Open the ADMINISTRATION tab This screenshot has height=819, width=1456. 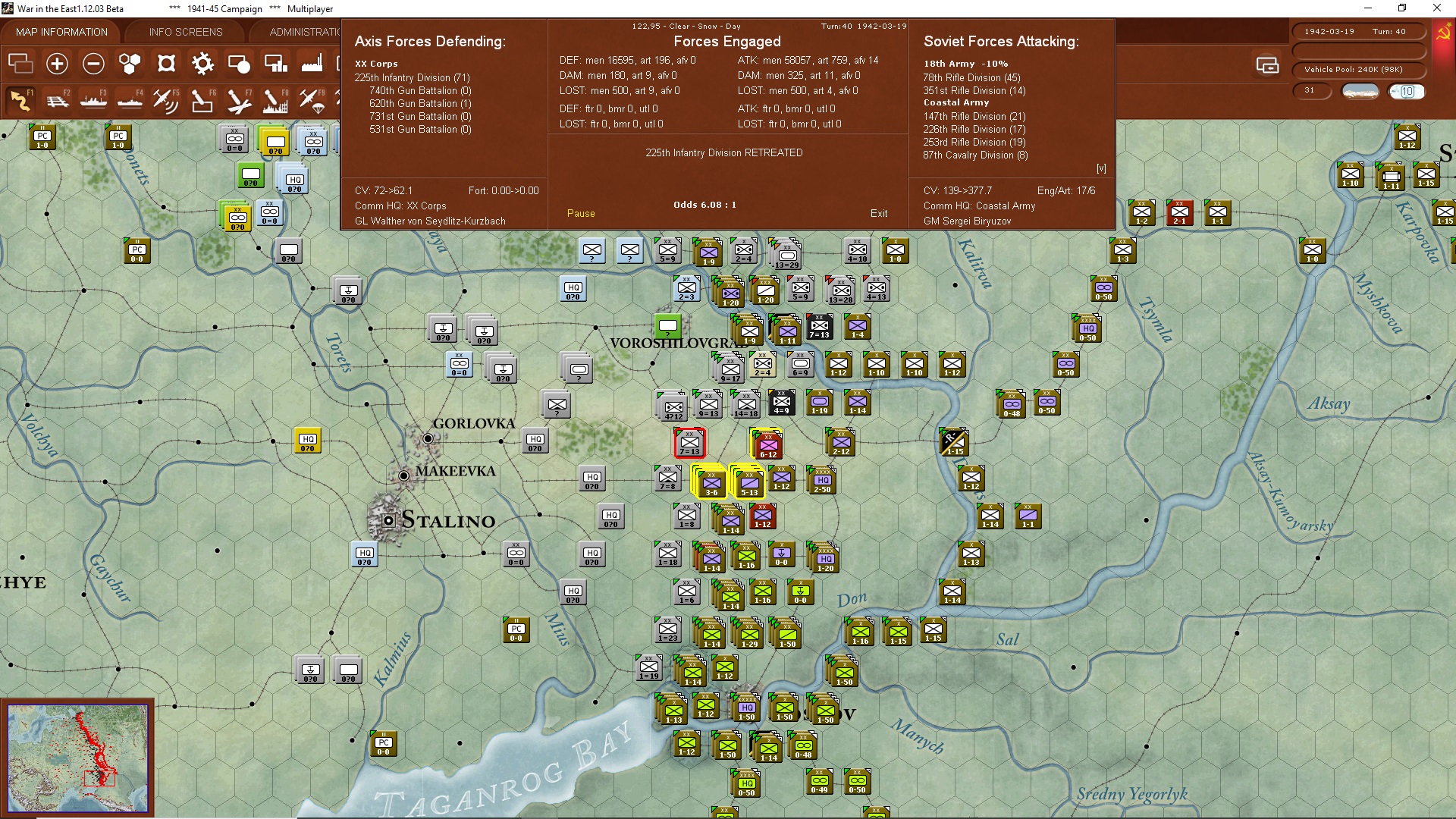click(305, 32)
